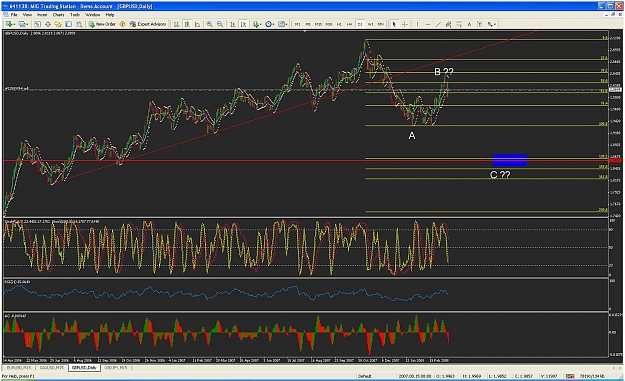Zoom out of the chart
This screenshot has width=625, height=381.
[x=220, y=24]
